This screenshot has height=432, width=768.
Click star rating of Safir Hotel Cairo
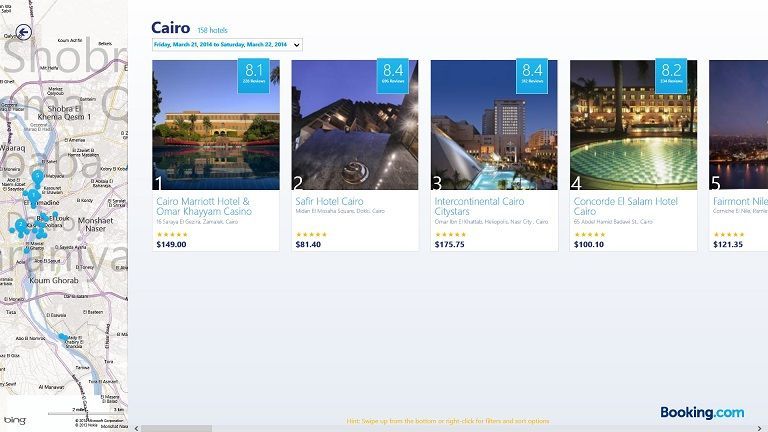311,235
